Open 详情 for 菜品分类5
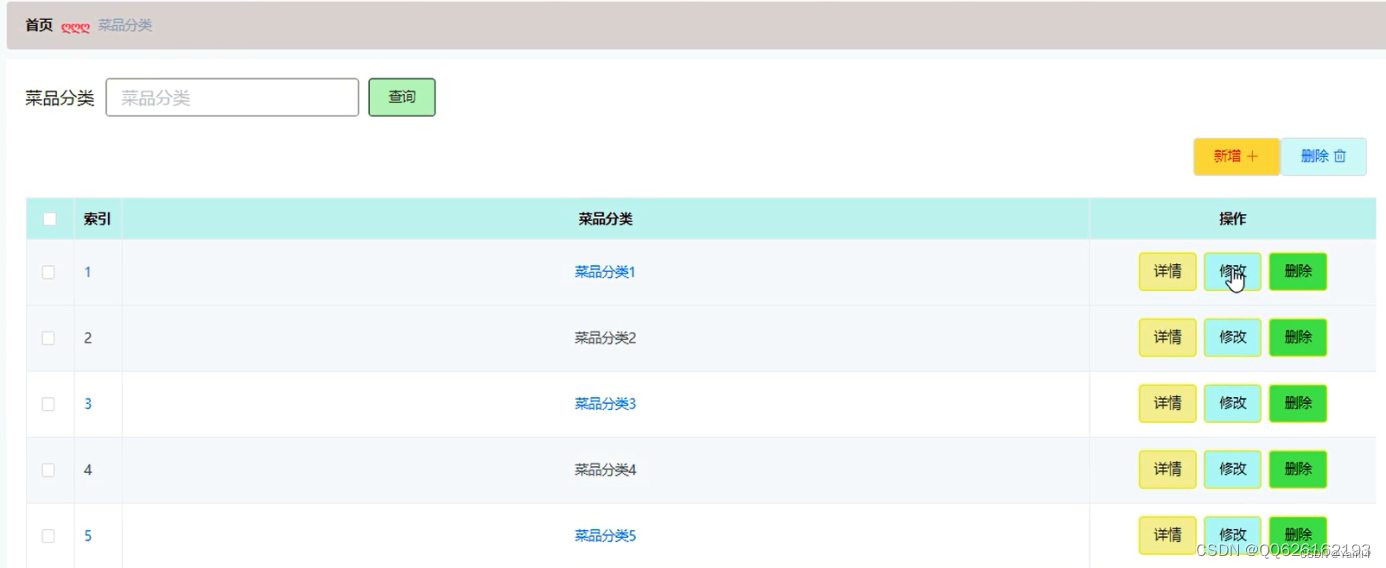The width and height of the screenshot is (1386, 568). [x=1168, y=536]
